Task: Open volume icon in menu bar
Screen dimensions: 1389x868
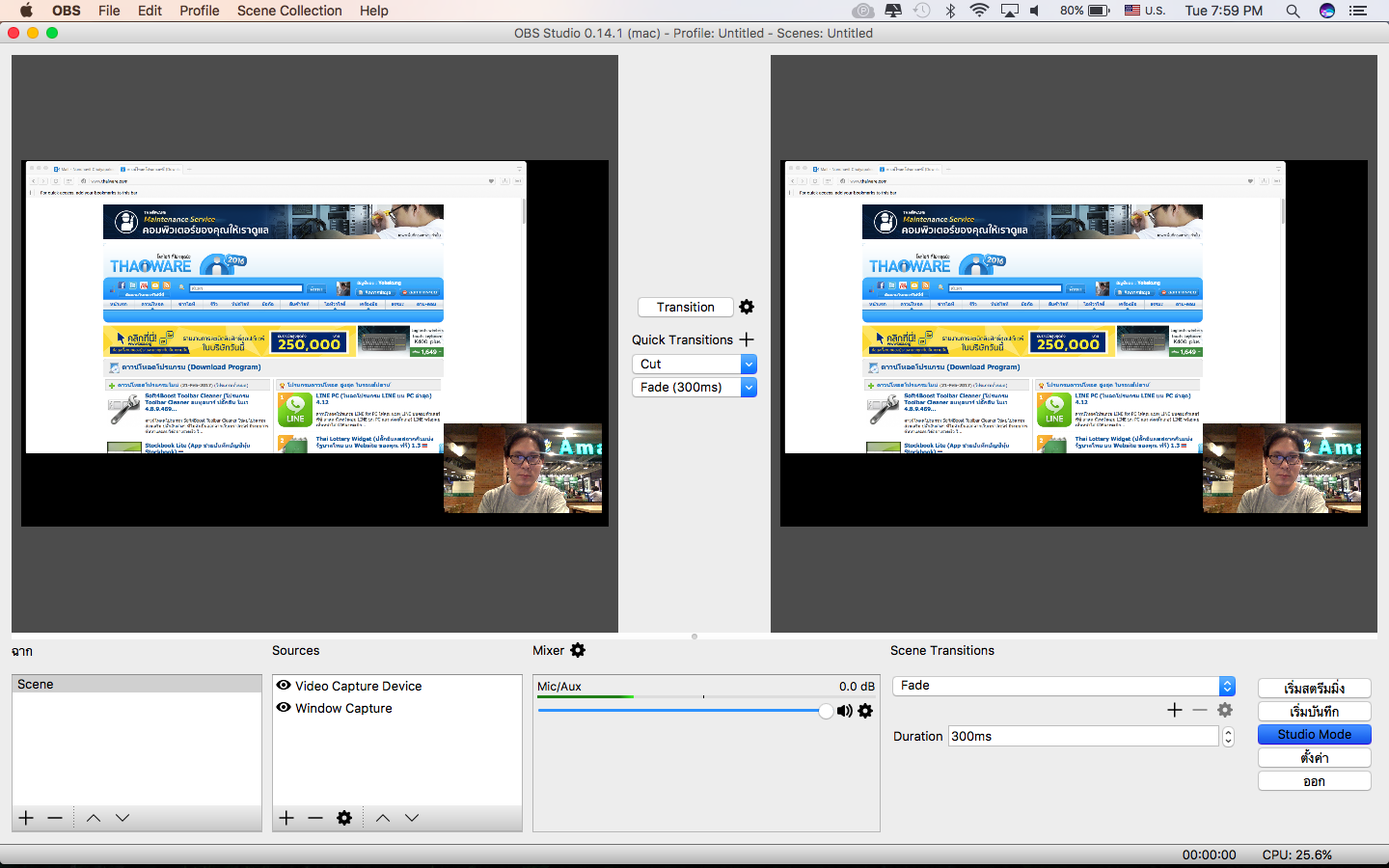Action: [1035, 11]
